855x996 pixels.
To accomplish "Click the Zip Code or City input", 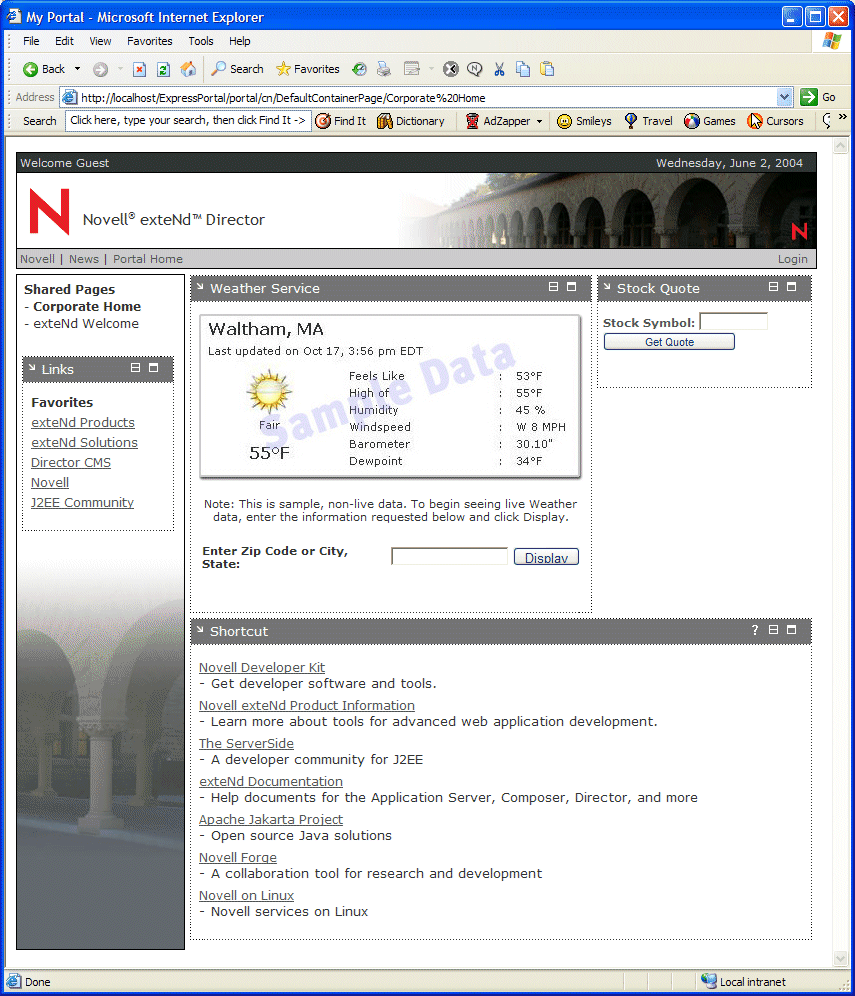I will (450, 556).
